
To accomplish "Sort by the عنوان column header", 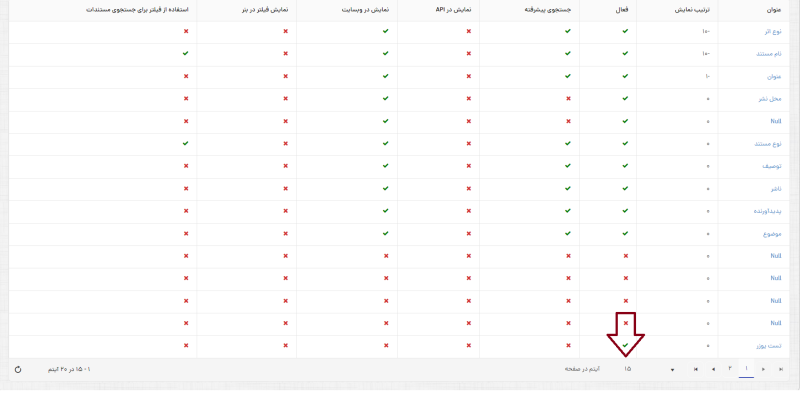I will click(772, 8).
